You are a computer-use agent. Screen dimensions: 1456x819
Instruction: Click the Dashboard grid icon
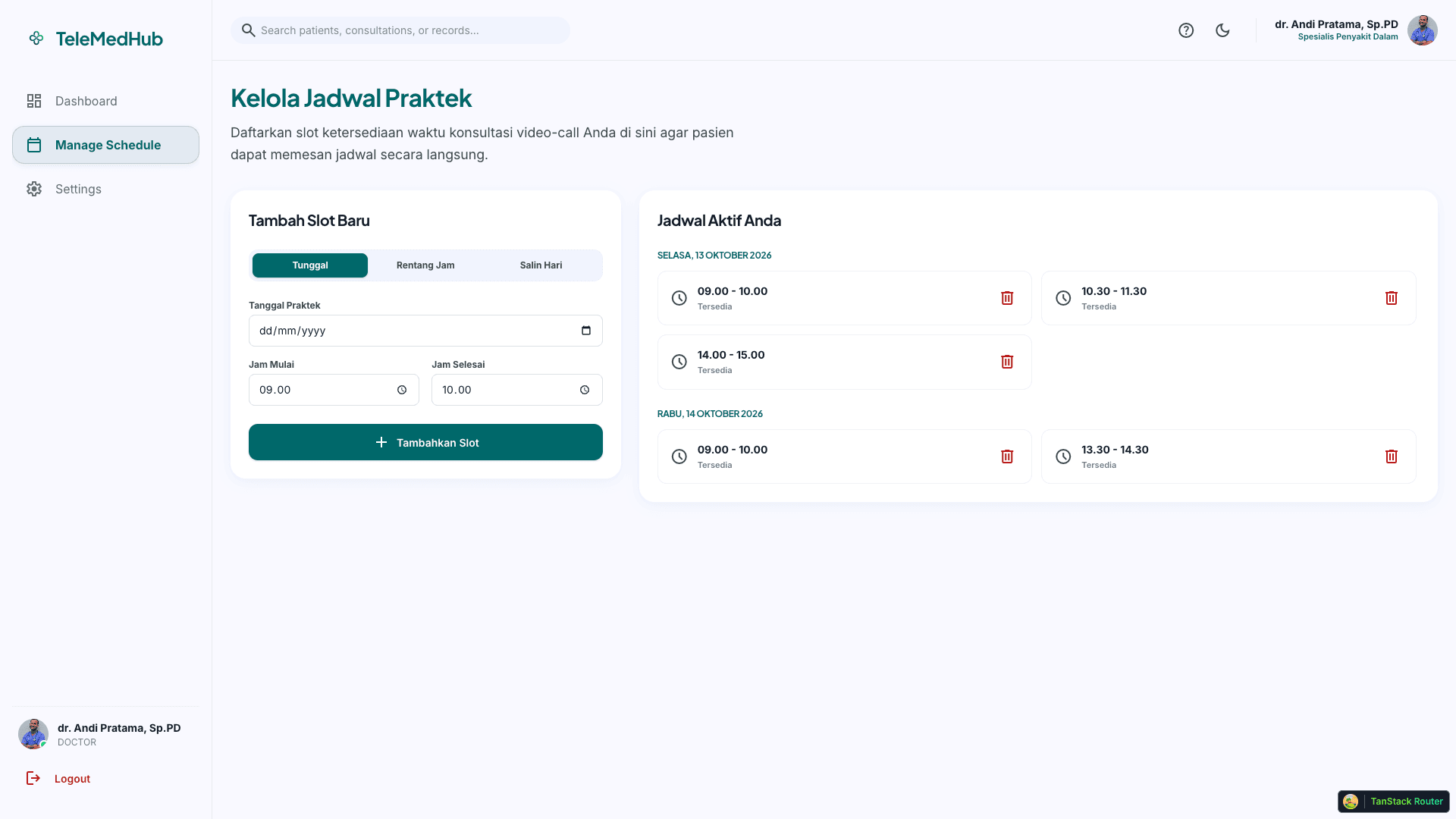pos(34,101)
